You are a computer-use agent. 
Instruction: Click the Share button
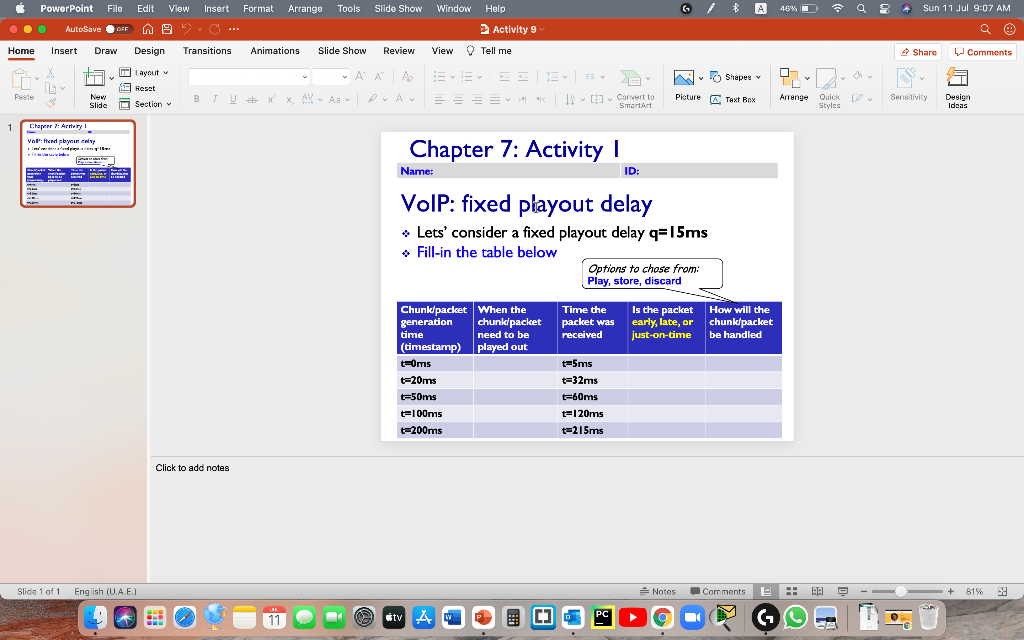918,51
